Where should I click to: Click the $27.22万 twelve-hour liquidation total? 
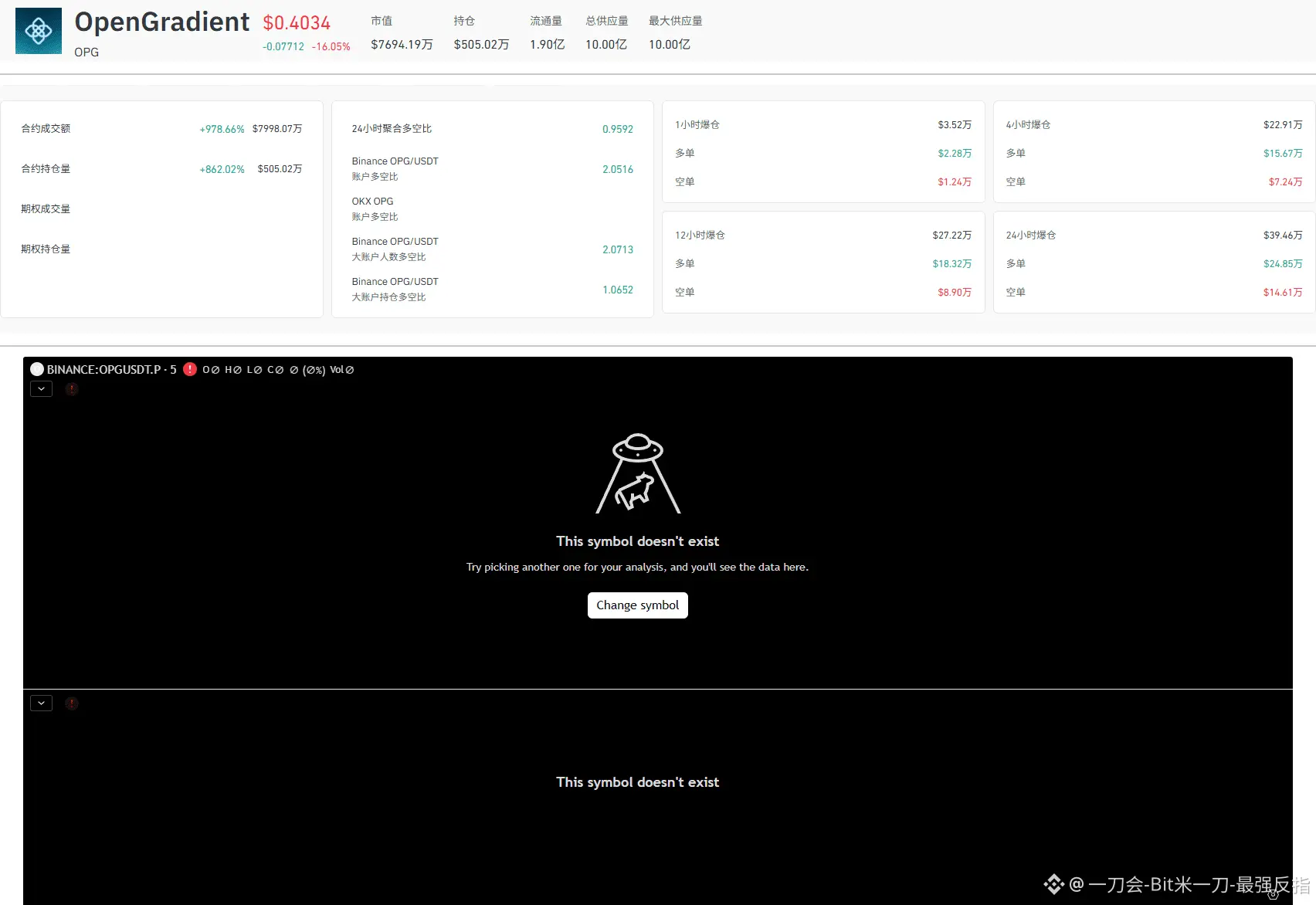click(952, 236)
